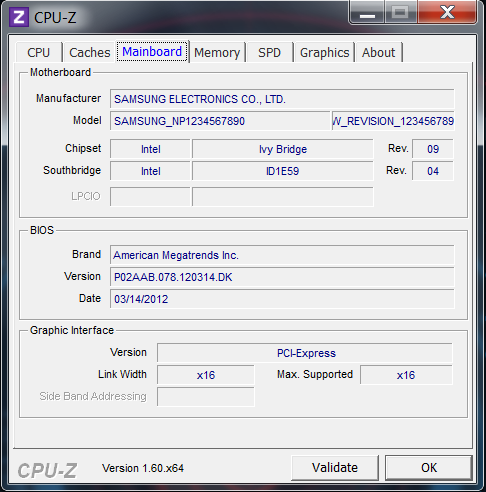
Task: Click the Southbridge ID1E59 field
Action: tap(283, 171)
